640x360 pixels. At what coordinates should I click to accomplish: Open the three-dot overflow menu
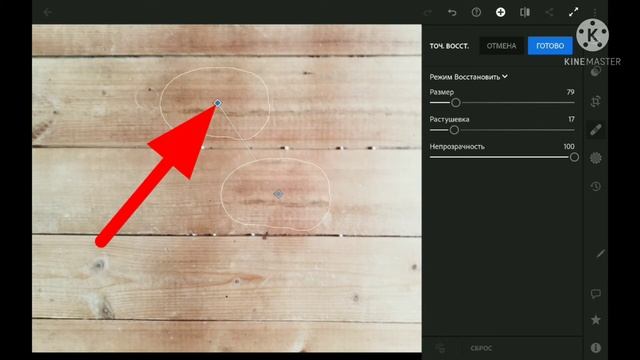point(595,12)
